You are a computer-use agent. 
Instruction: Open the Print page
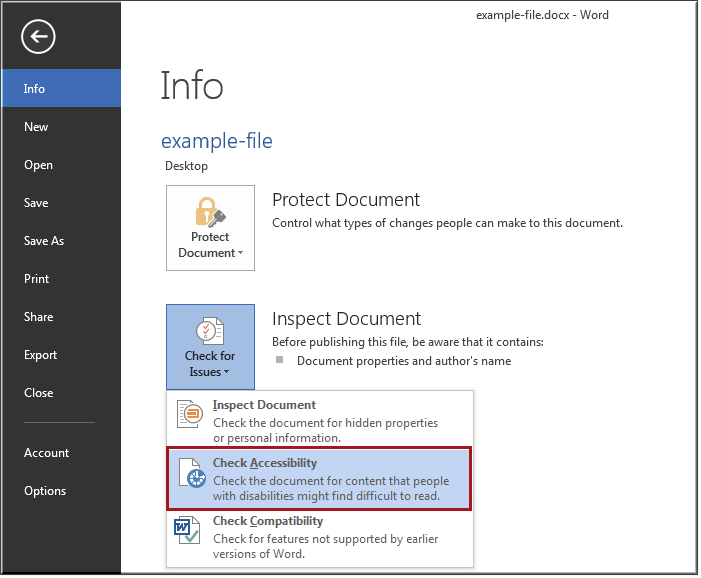[x=36, y=279]
